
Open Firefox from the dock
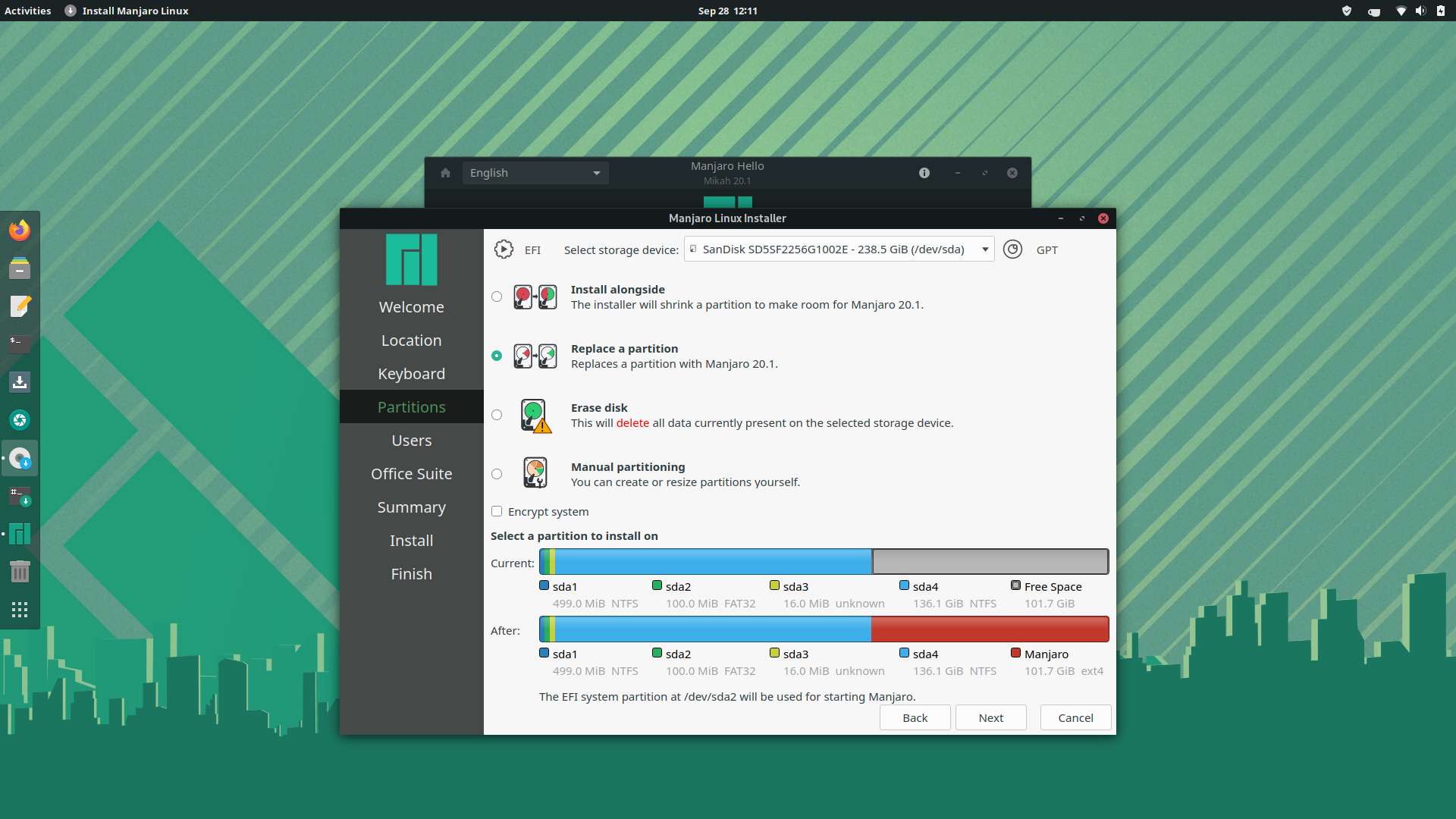coord(20,230)
